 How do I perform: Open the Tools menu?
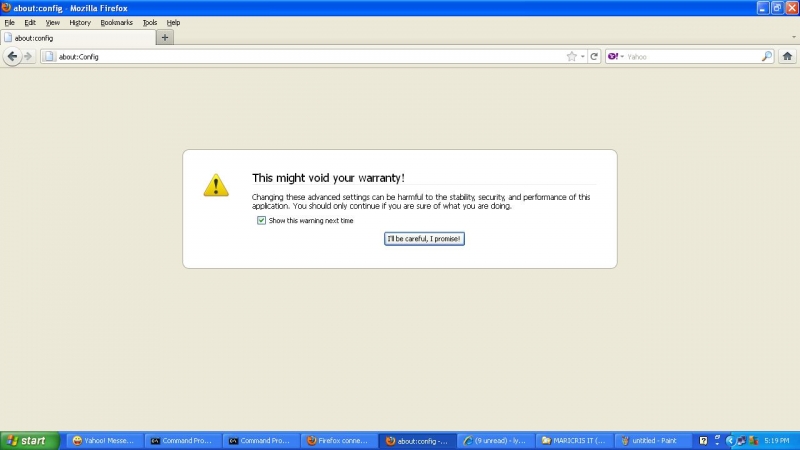[150, 22]
